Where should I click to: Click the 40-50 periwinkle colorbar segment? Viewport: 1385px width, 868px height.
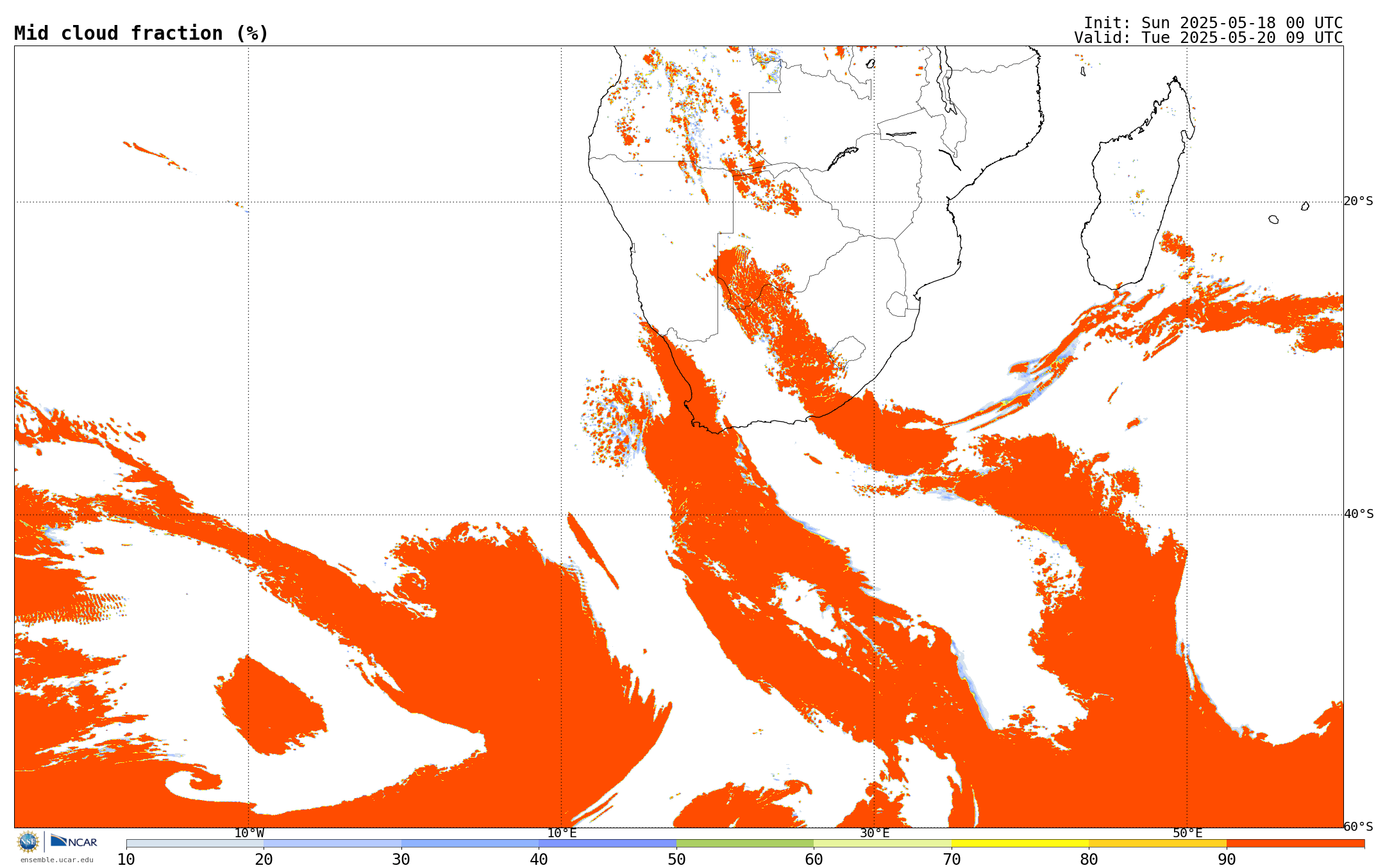pos(608,844)
